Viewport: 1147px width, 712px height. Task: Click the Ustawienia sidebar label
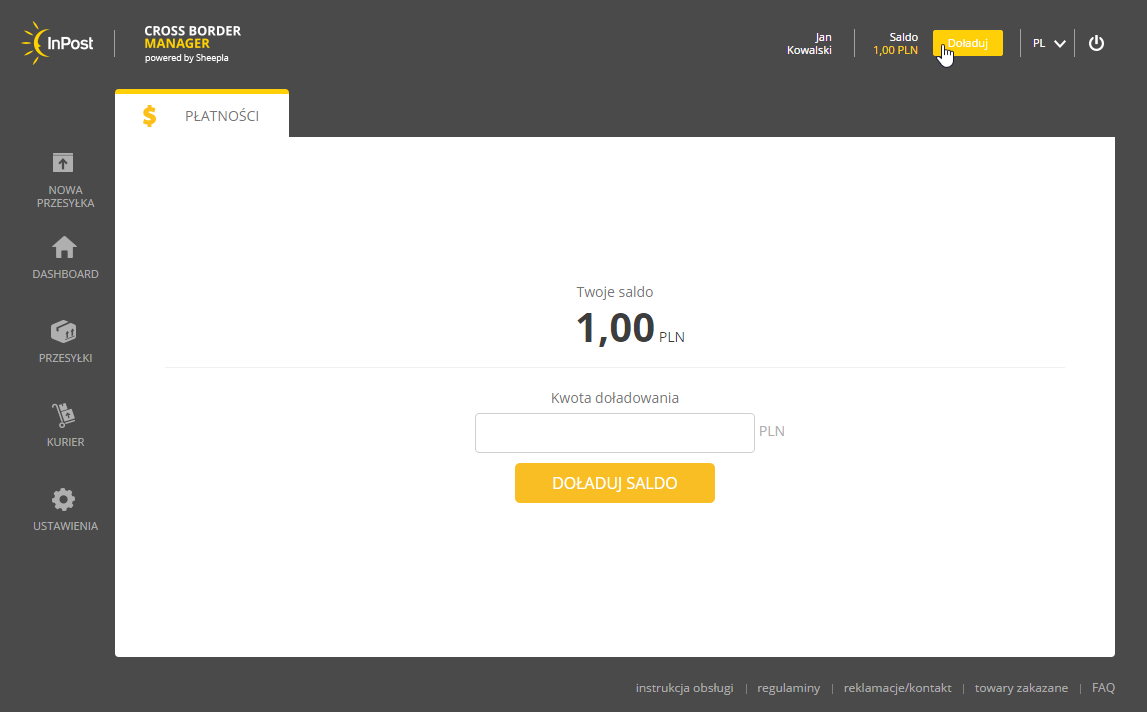click(66, 526)
